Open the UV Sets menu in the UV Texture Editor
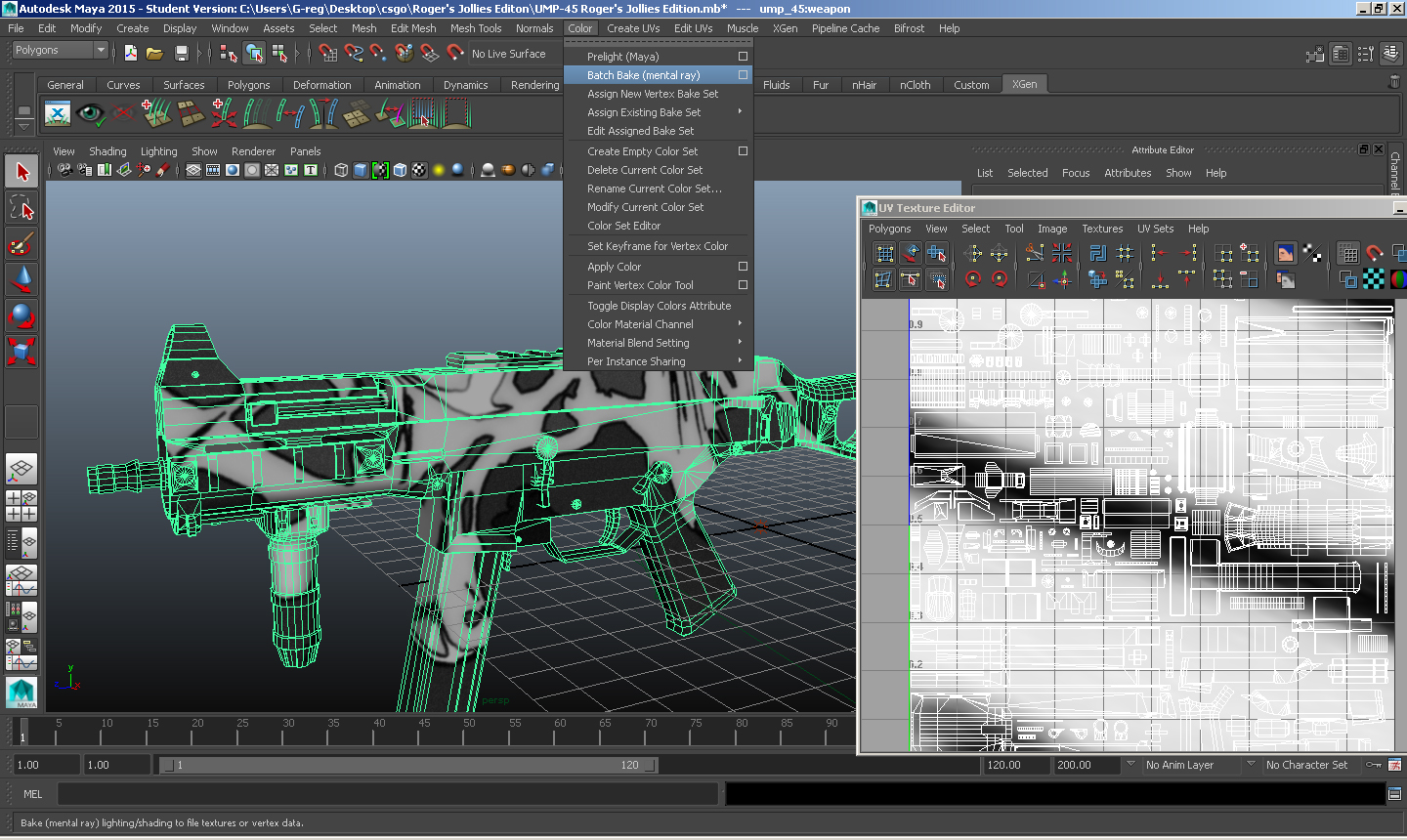Screen dimensions: 1407x840 click(x=1155, y=229)
